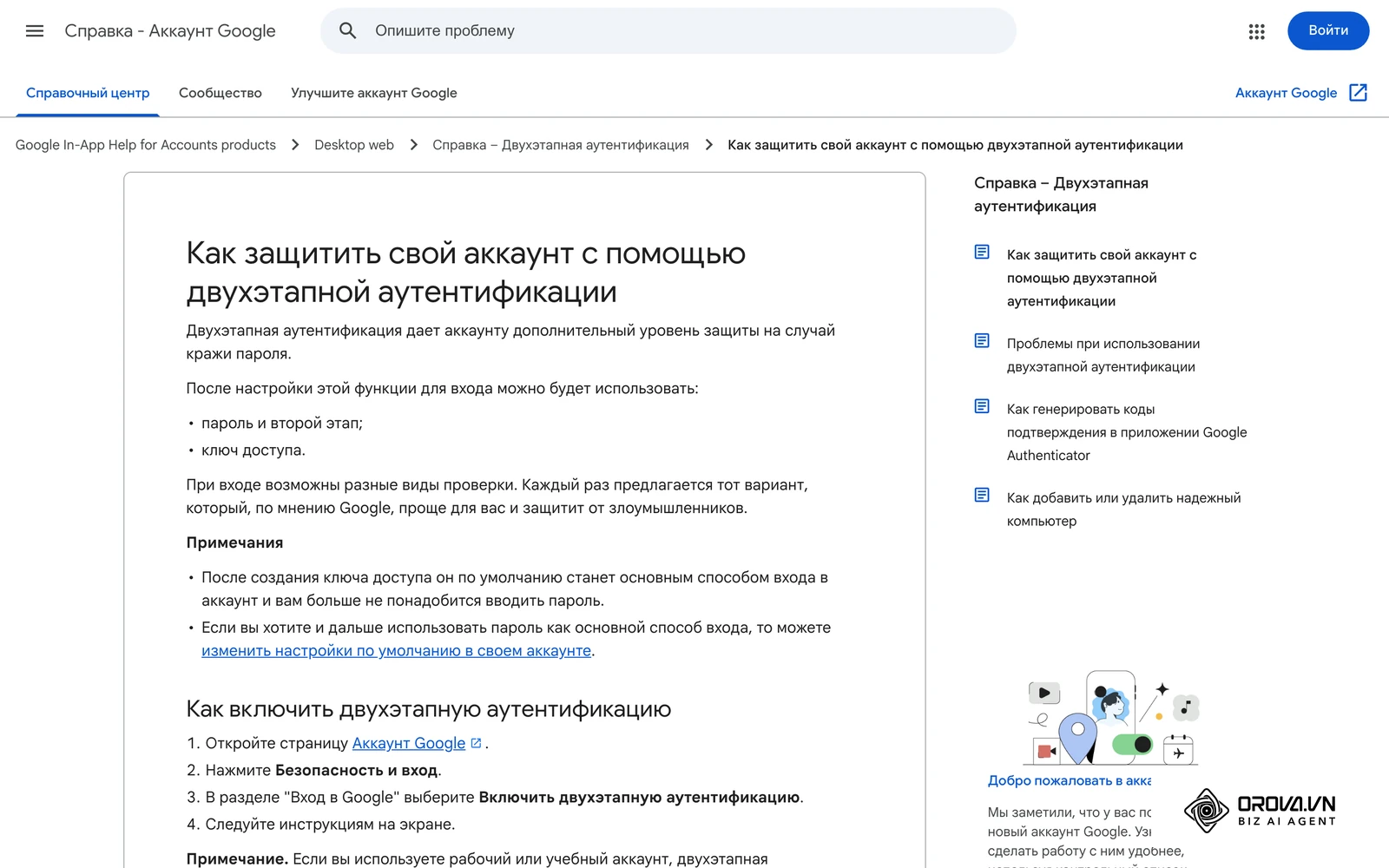Open sidebar article about Google Authenticator codes
The height and width of the screenshot is (868, 1389).
pyautogui.click(x=1127, y=432)
